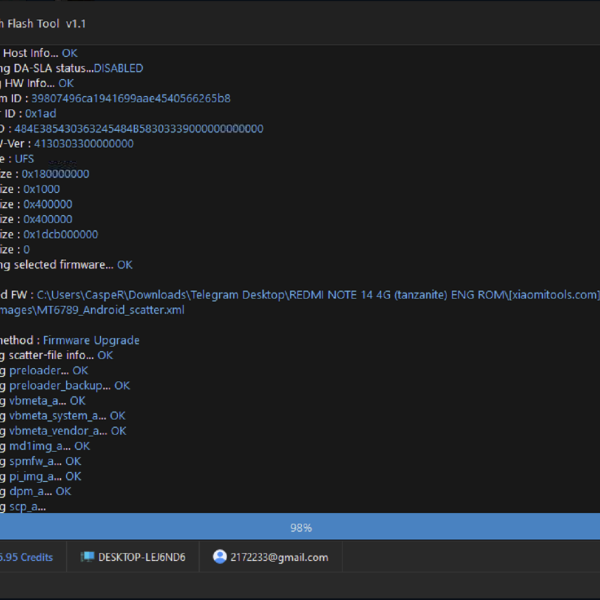Click the 0x1ad ID value
600x600 pixels.
tap(41, 114)
